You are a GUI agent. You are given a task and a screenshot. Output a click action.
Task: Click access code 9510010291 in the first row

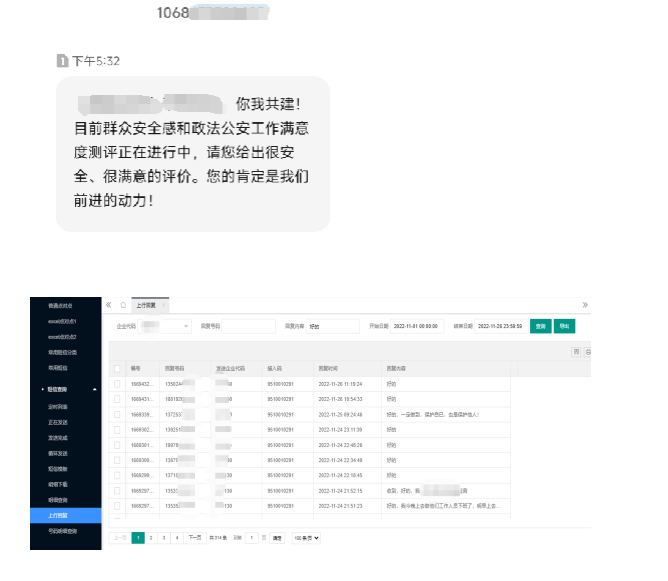[x=280, y=384]
